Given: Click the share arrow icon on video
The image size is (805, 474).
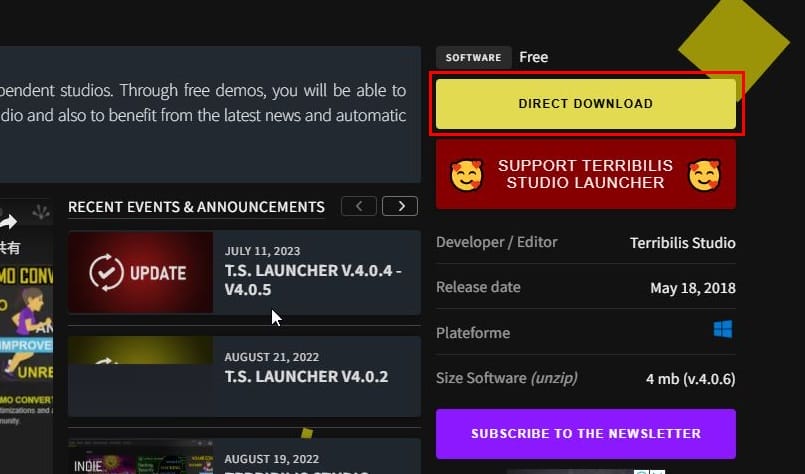Looking at the screenshot, I should click(x=8, y=222).
